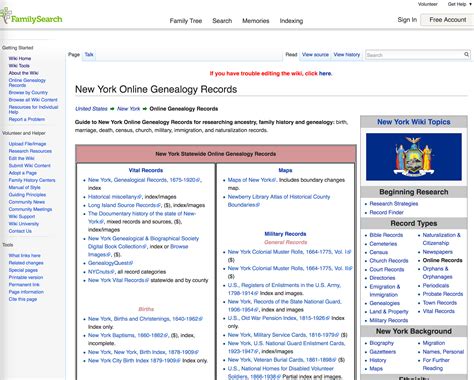Open Town Records topic link
Screen dimensions: 474x380
[x=440, y=303]
